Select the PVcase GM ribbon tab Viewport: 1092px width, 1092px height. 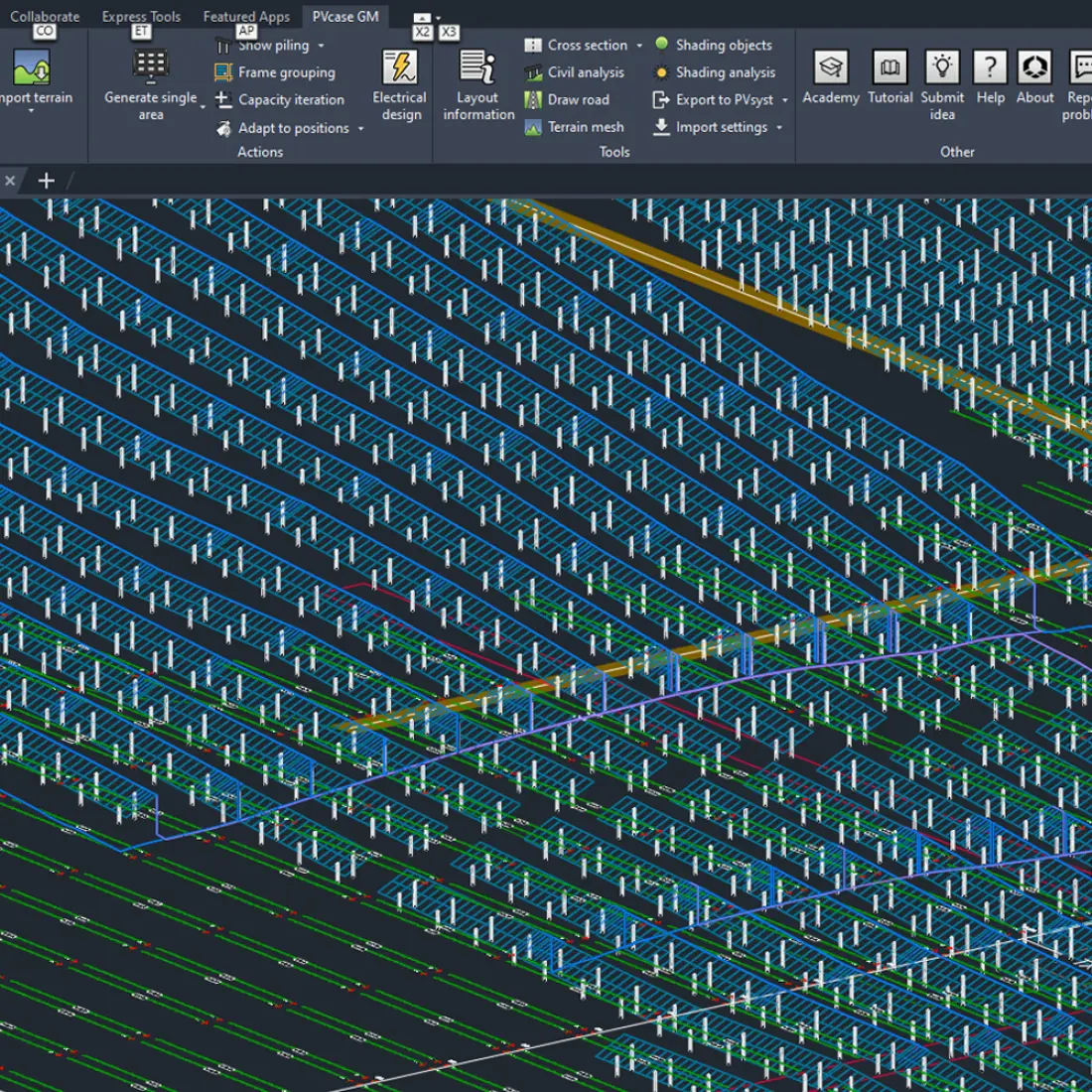[345, 17]
